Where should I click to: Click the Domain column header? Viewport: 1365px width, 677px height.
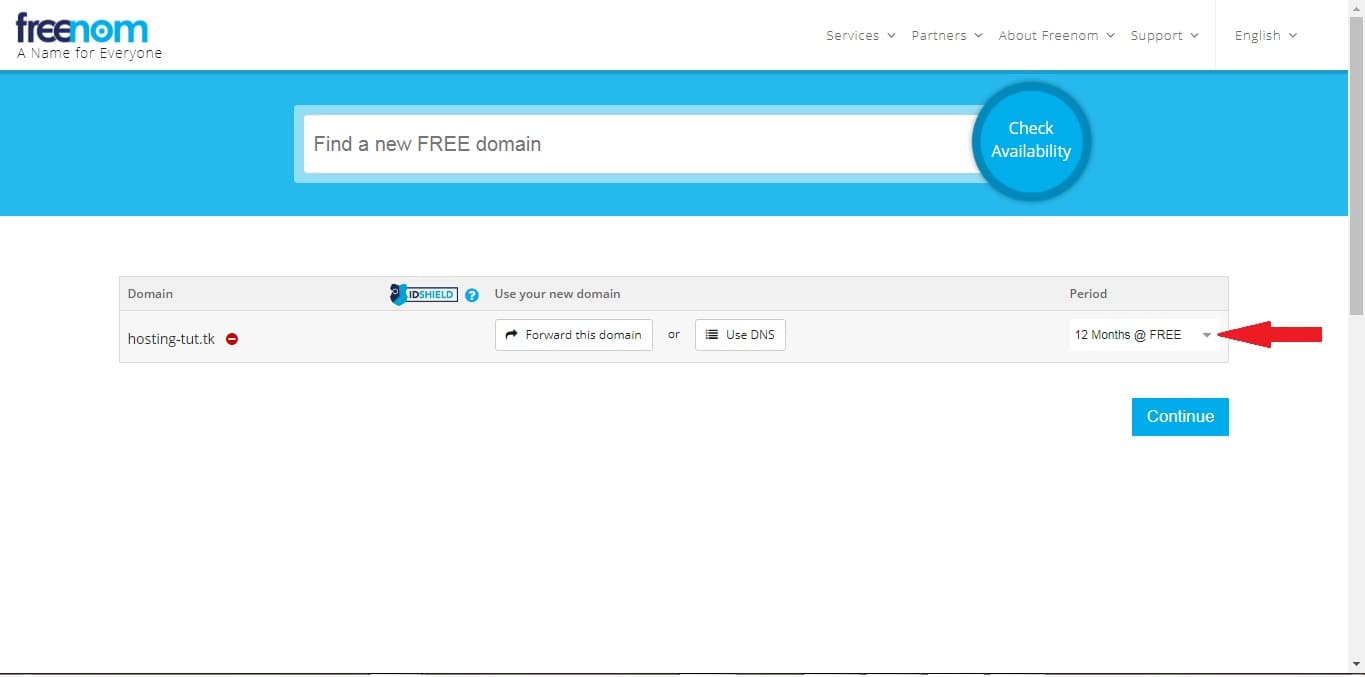[x=150, y=294]
